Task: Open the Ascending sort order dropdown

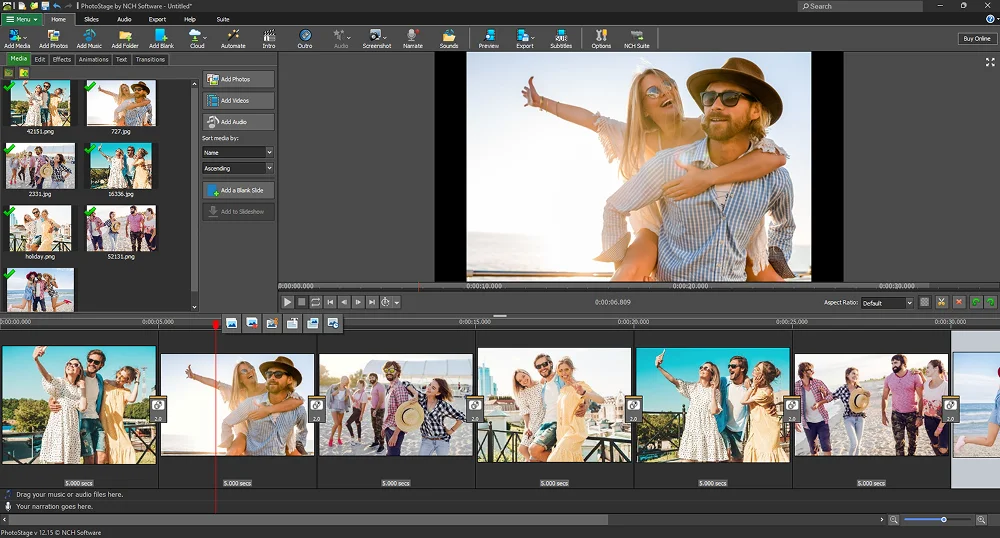Action: pos(238,168)
